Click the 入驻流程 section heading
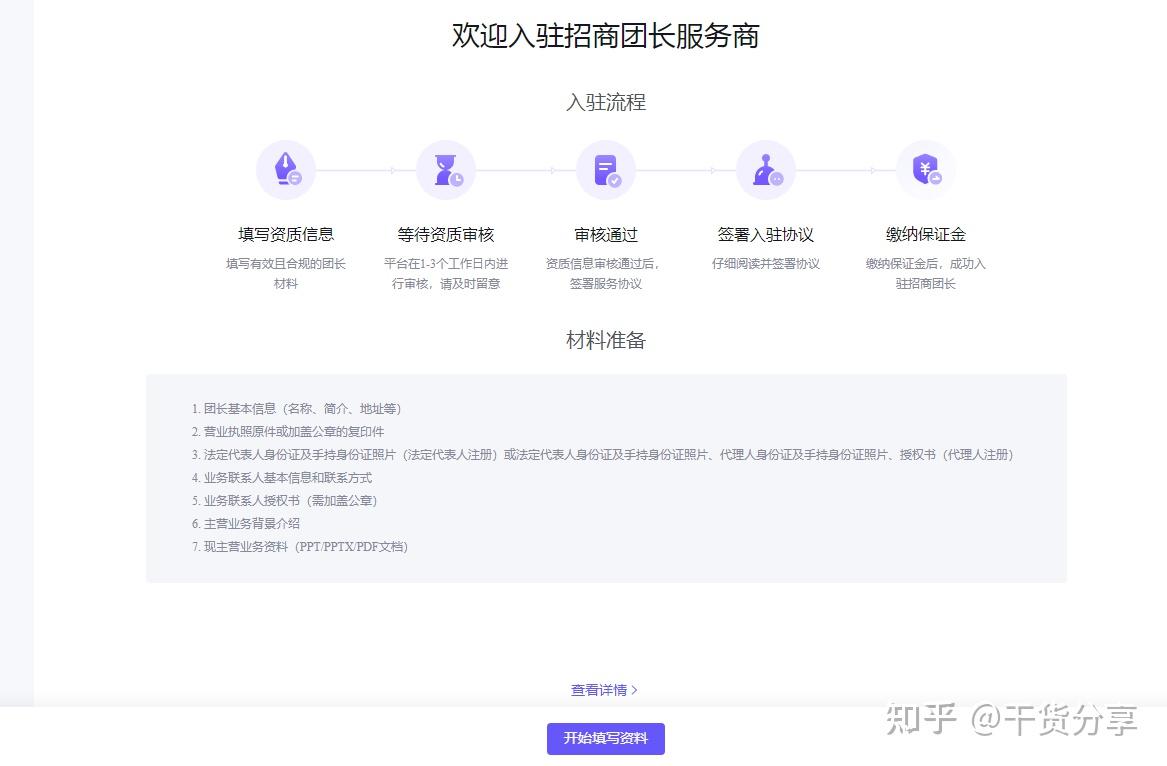Image resolution: width=1167 pixels, height=766 pixels. (606, 102)
